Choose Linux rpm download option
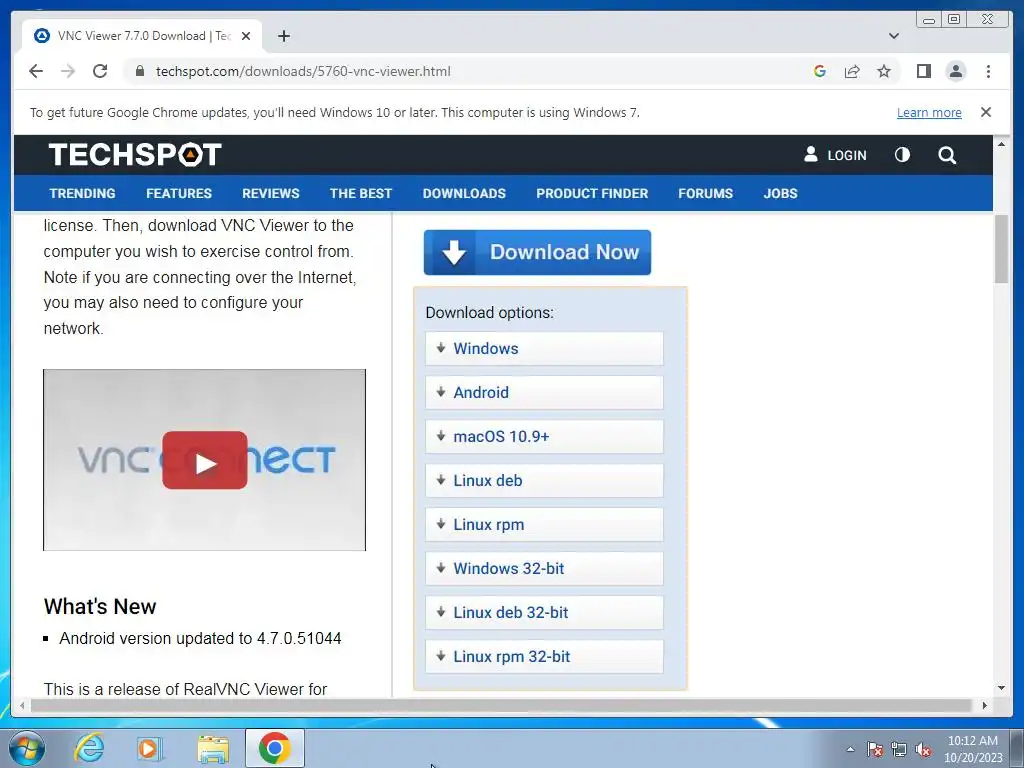Image resolution: width=1024 pixels, height=768 pixels. (544, 524)
